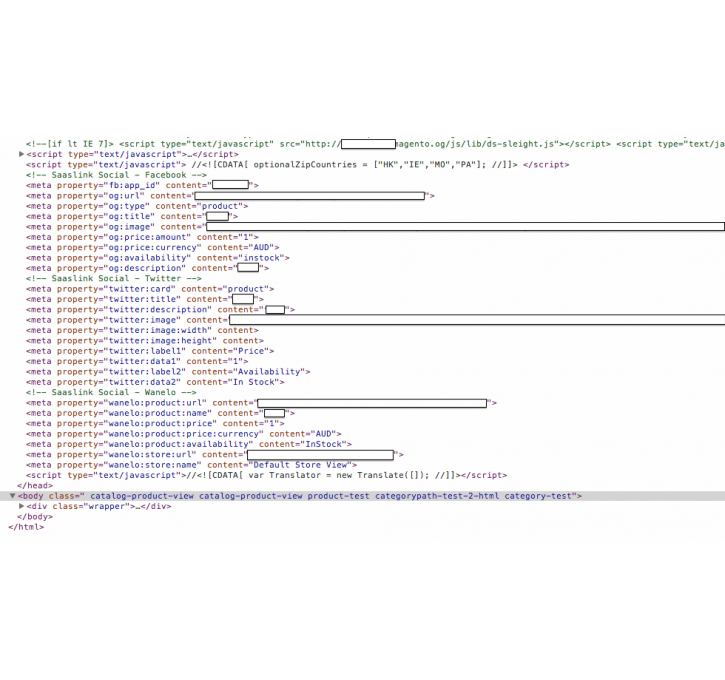Select the twitter:title meta row
Screen dimensions: 725x680
[145, 299]
